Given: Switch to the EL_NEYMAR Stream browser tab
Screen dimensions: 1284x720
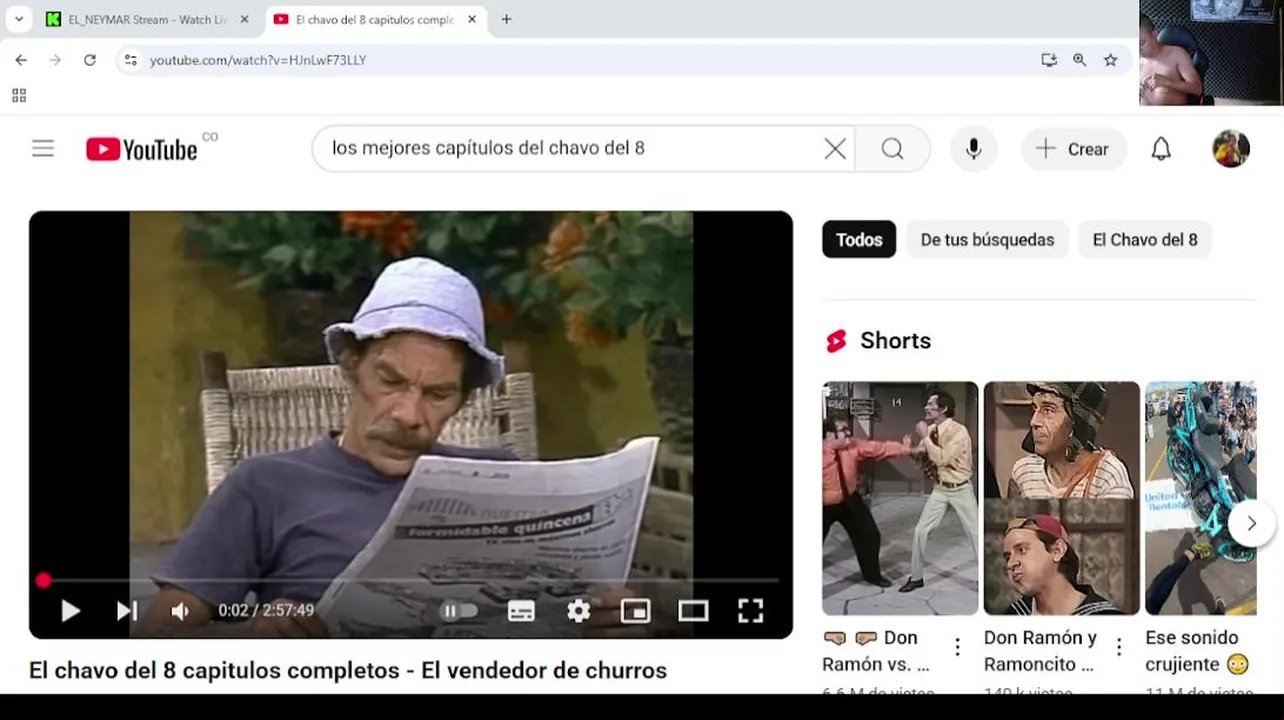Looking at the screenshot, I should click(148, 19).
